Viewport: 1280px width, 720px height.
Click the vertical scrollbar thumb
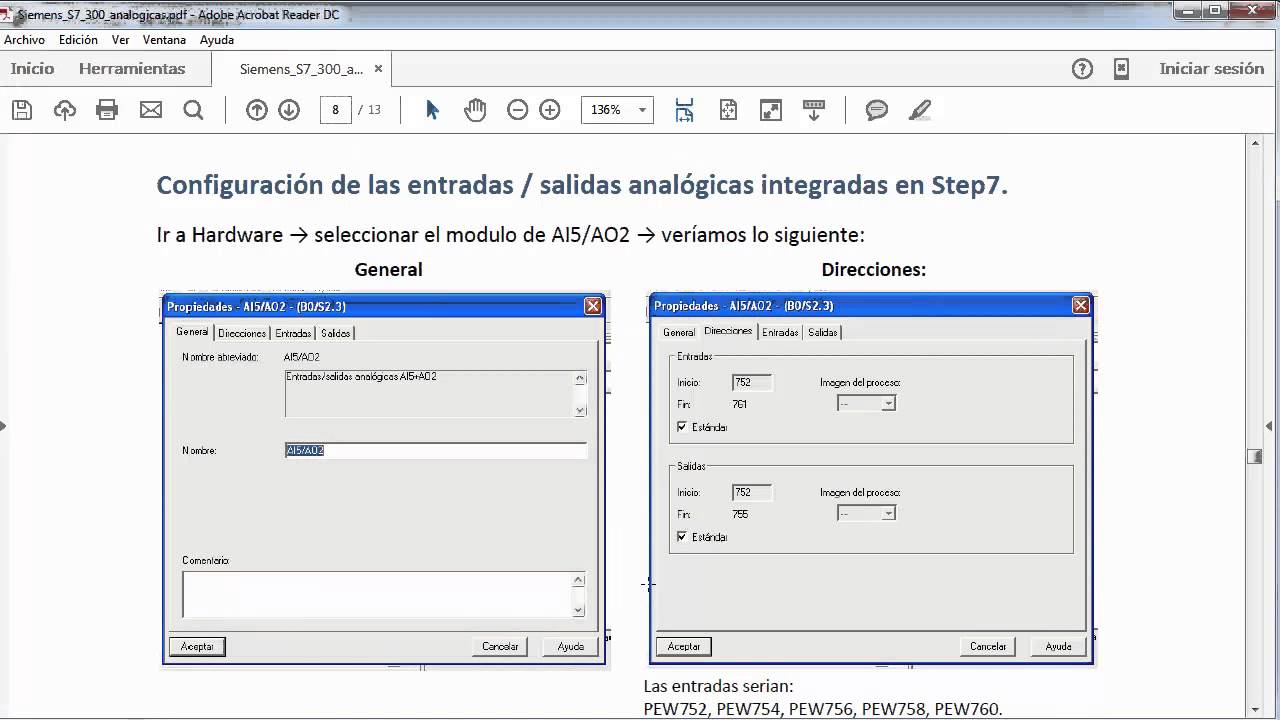click(1255, 456)
